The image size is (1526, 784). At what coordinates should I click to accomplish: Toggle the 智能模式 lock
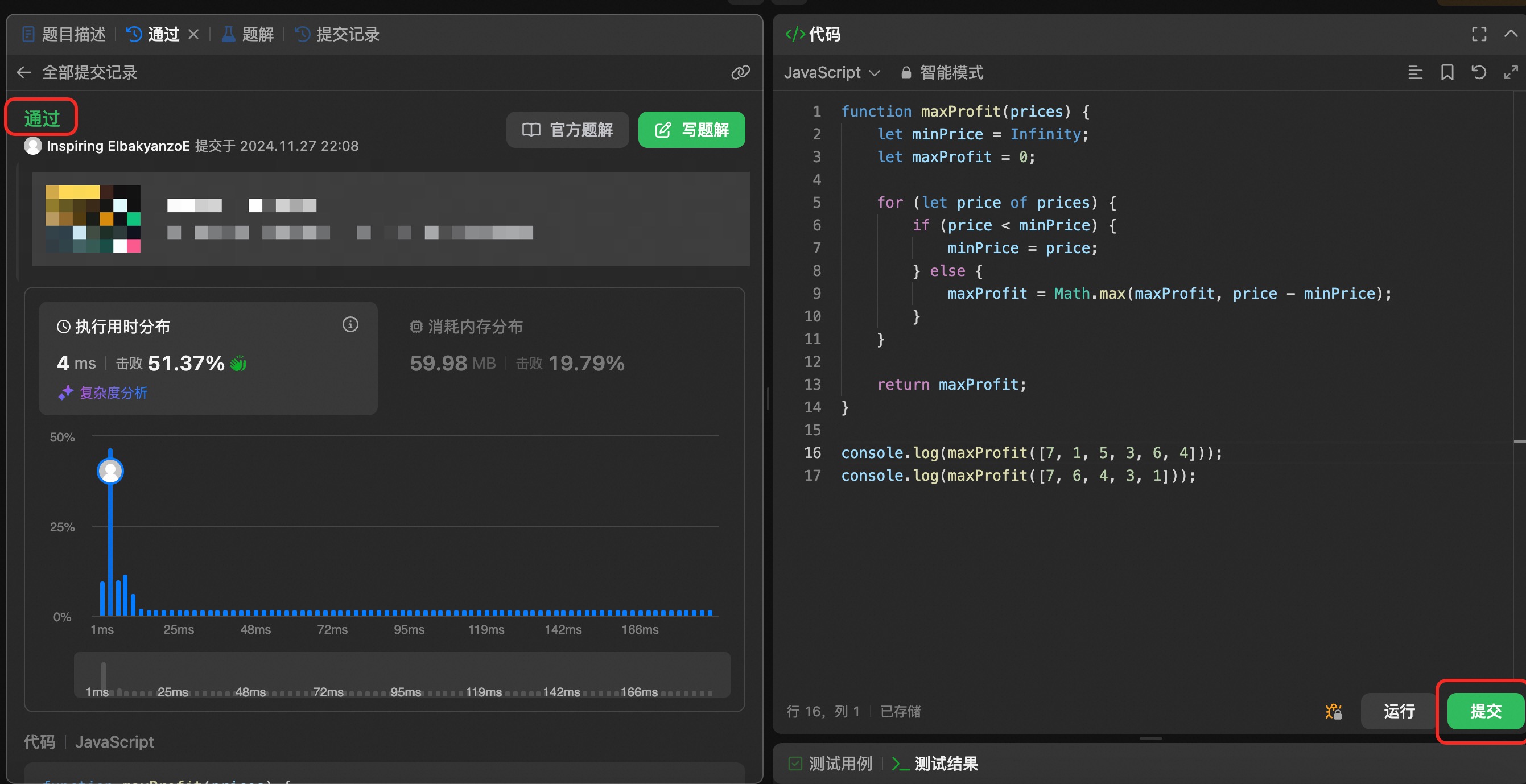tap(942, 72)
